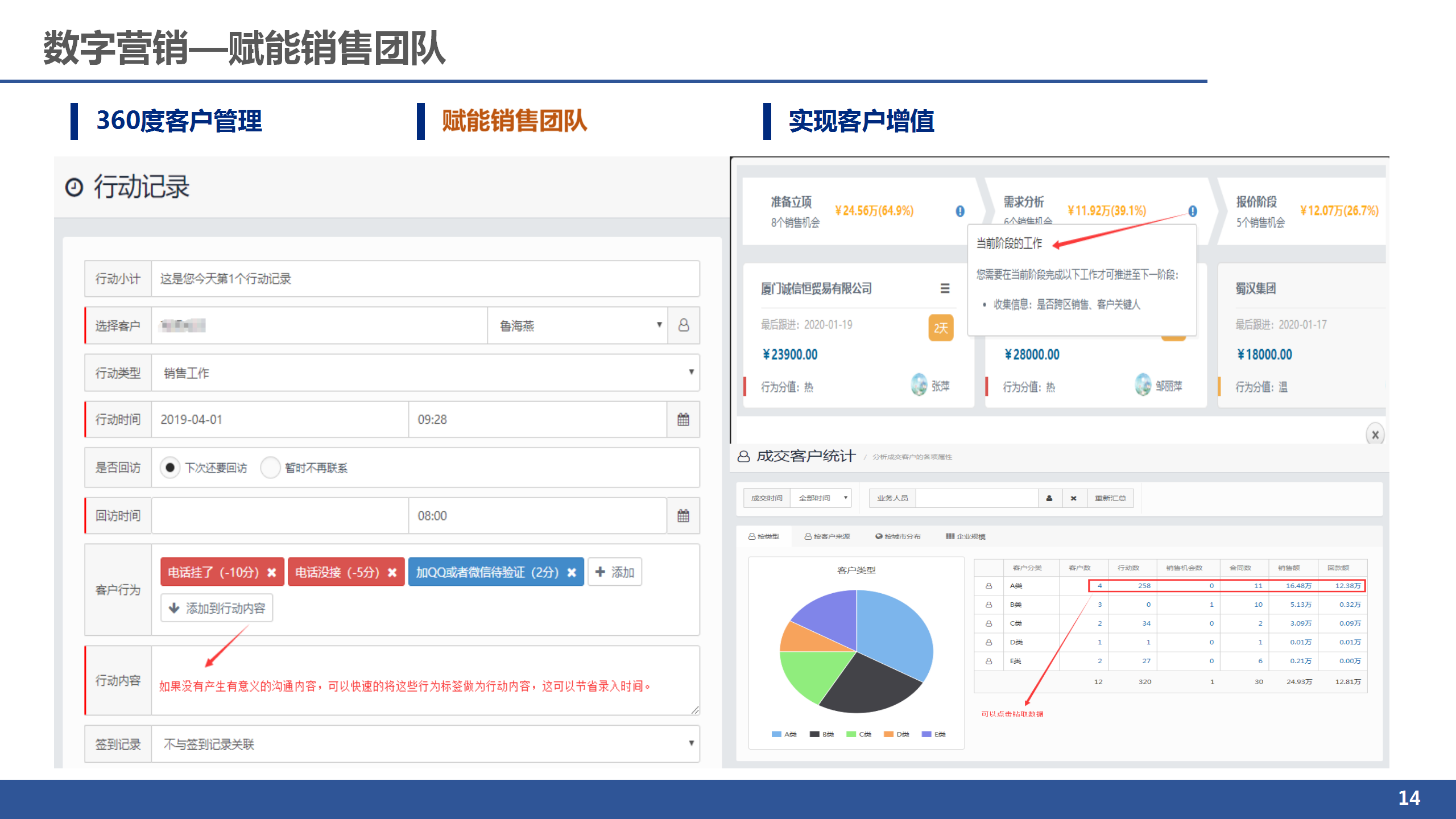Image resolution: width=1456 pixels, height=819 pixels.
Task: Open 厦门诚信恒贸易有限公司 opportunity card title
Action: point(816,289)
